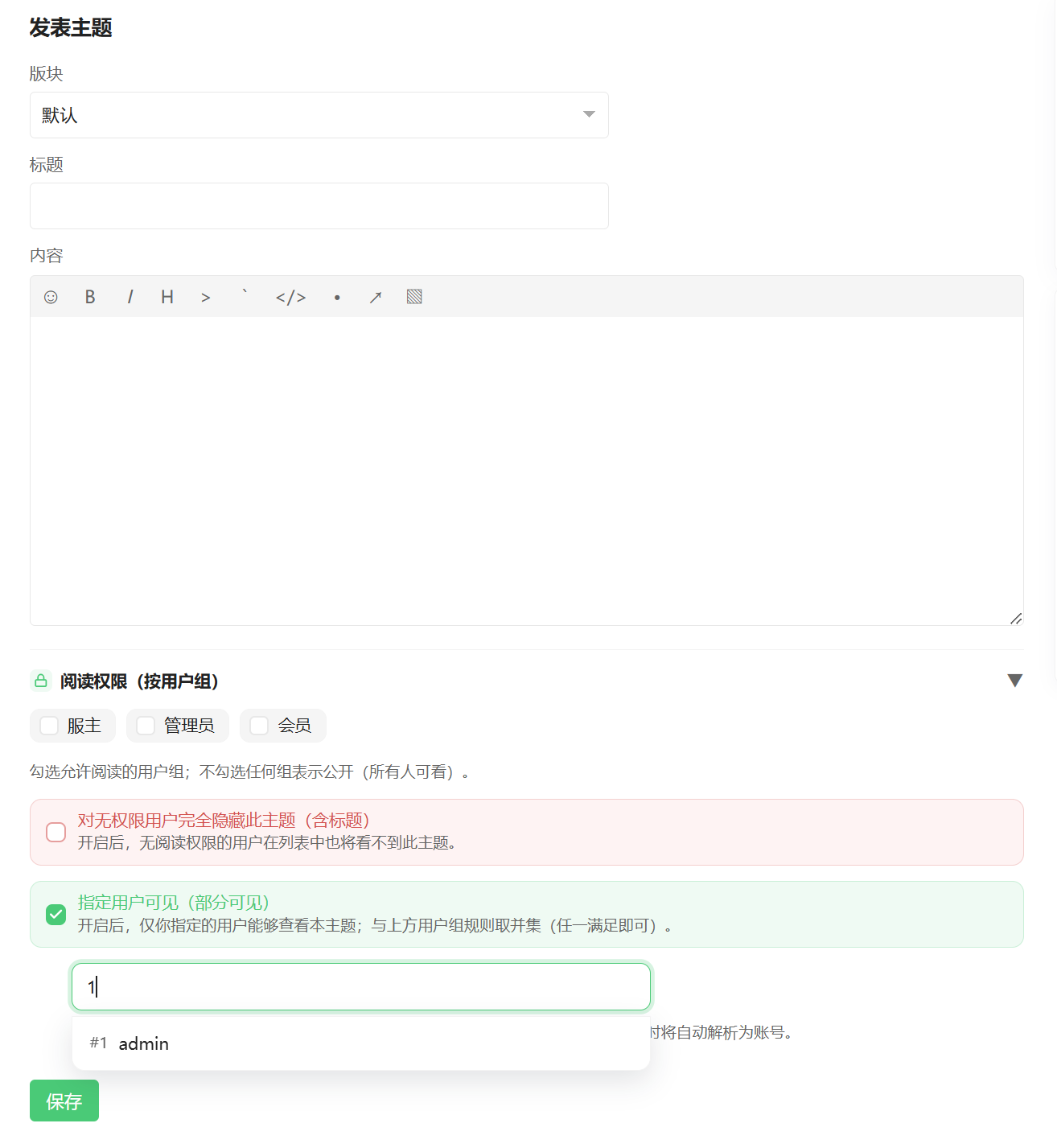Focus the 标题 input field
The image size is (1057, 1148).
coord(319,206)
